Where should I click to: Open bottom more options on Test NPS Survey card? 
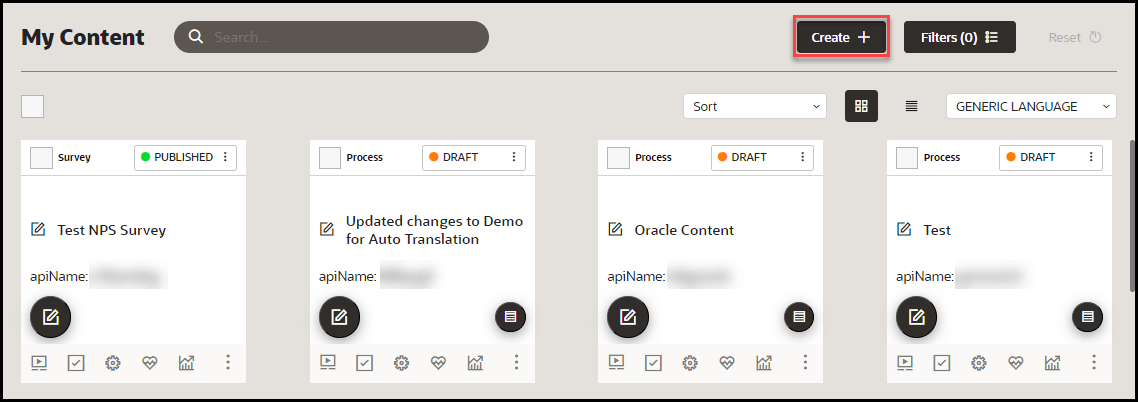228,362
